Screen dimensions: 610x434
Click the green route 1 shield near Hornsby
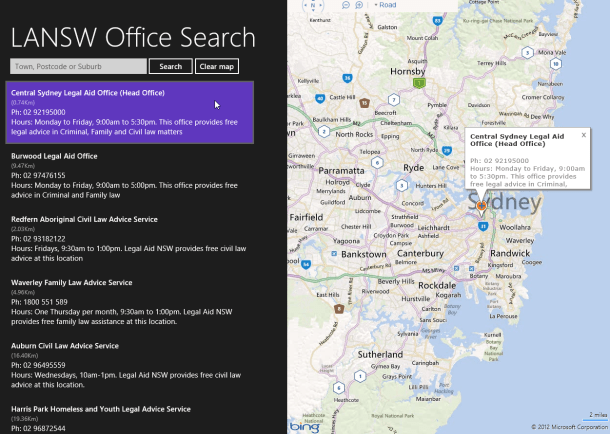pyautogui.click(x=419, y=83)
